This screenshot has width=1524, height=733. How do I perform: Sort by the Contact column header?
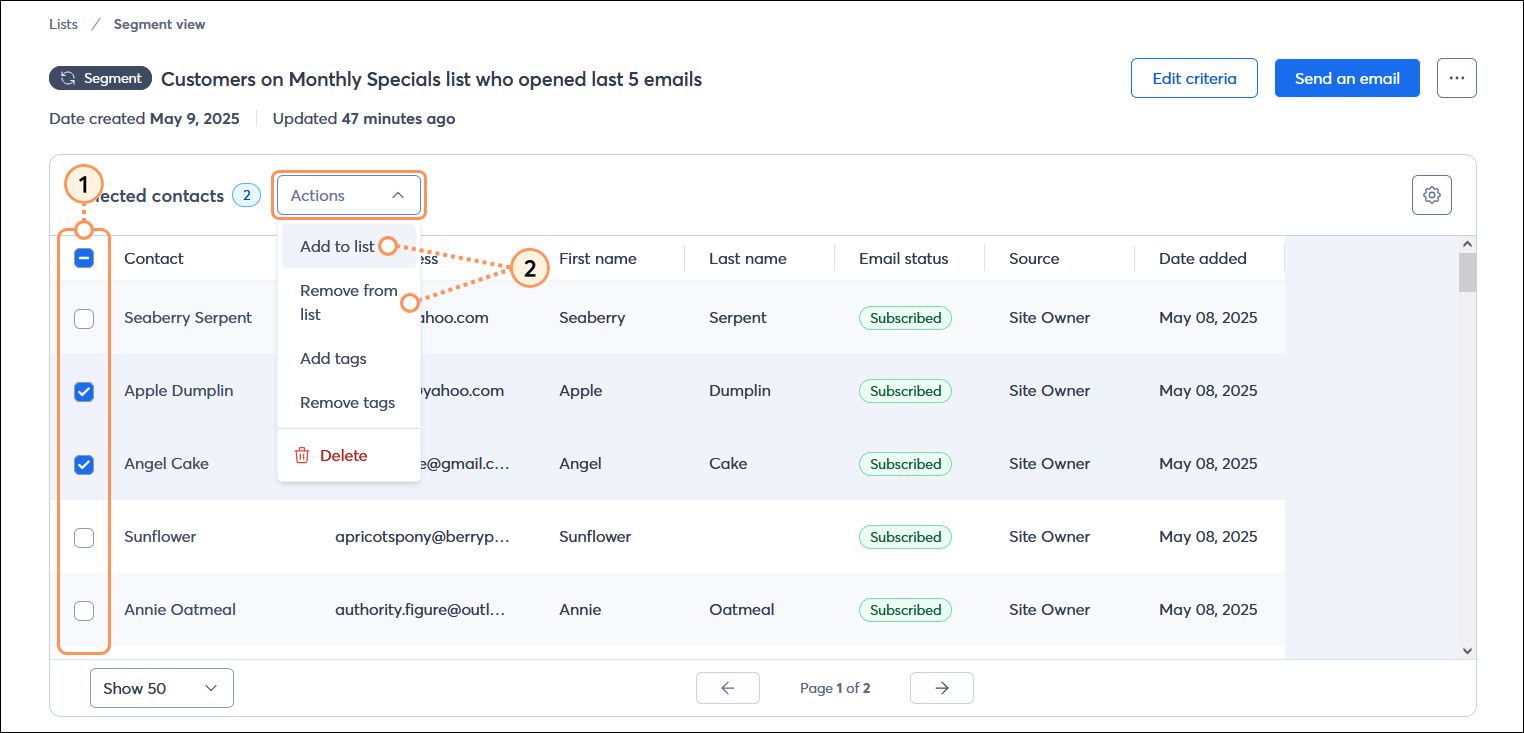pos(154,258)
